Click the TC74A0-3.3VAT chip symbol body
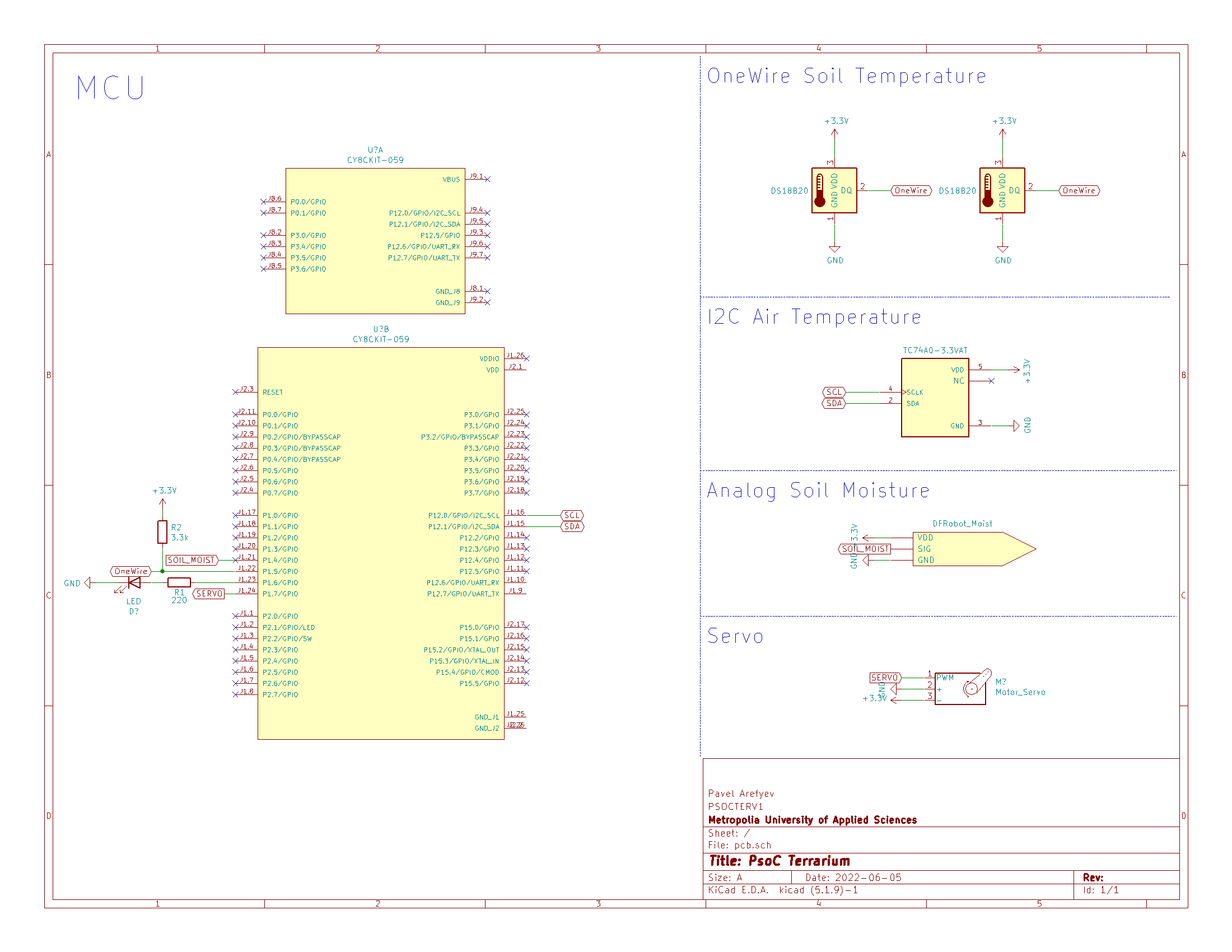Viewport: 1232px width, 952px height. [935, 398]
